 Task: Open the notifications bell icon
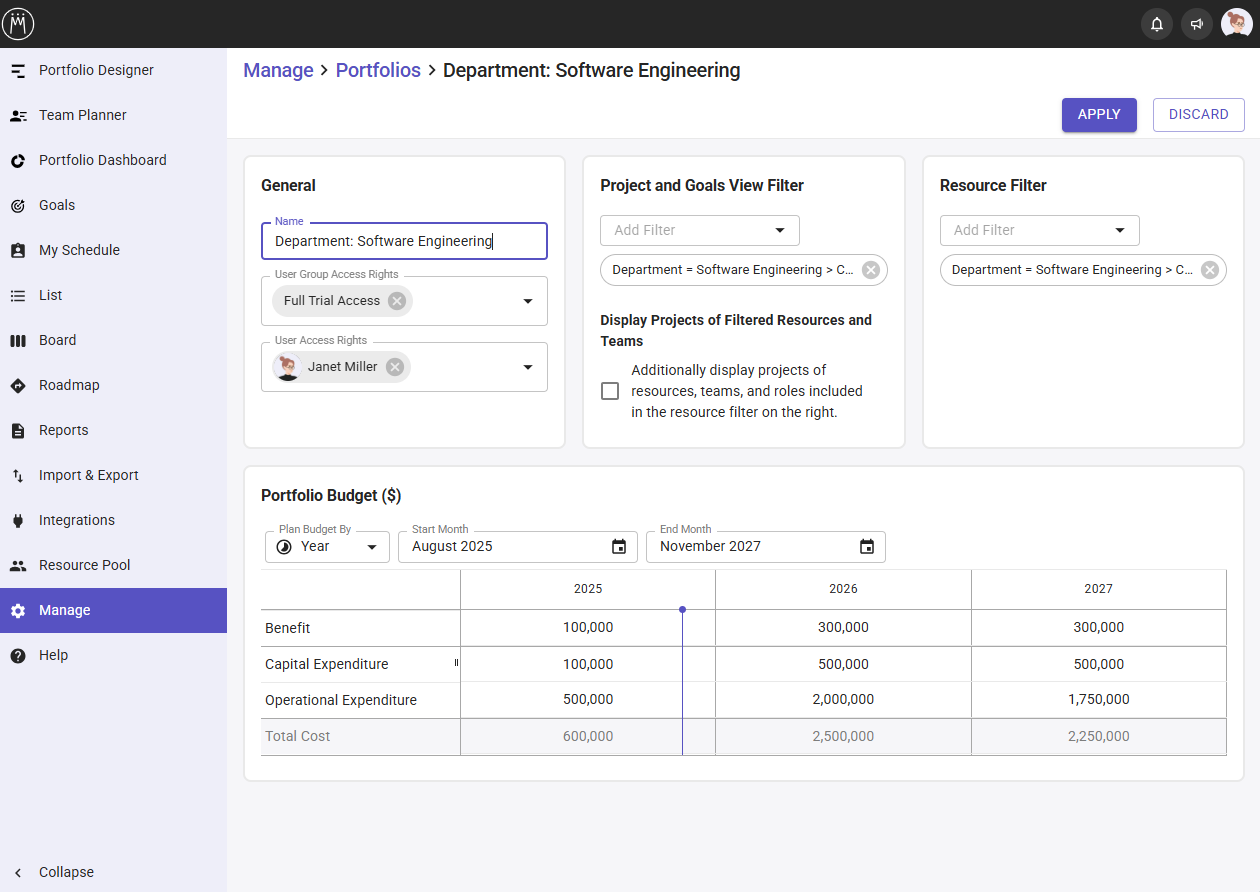tap(1157, 24)
